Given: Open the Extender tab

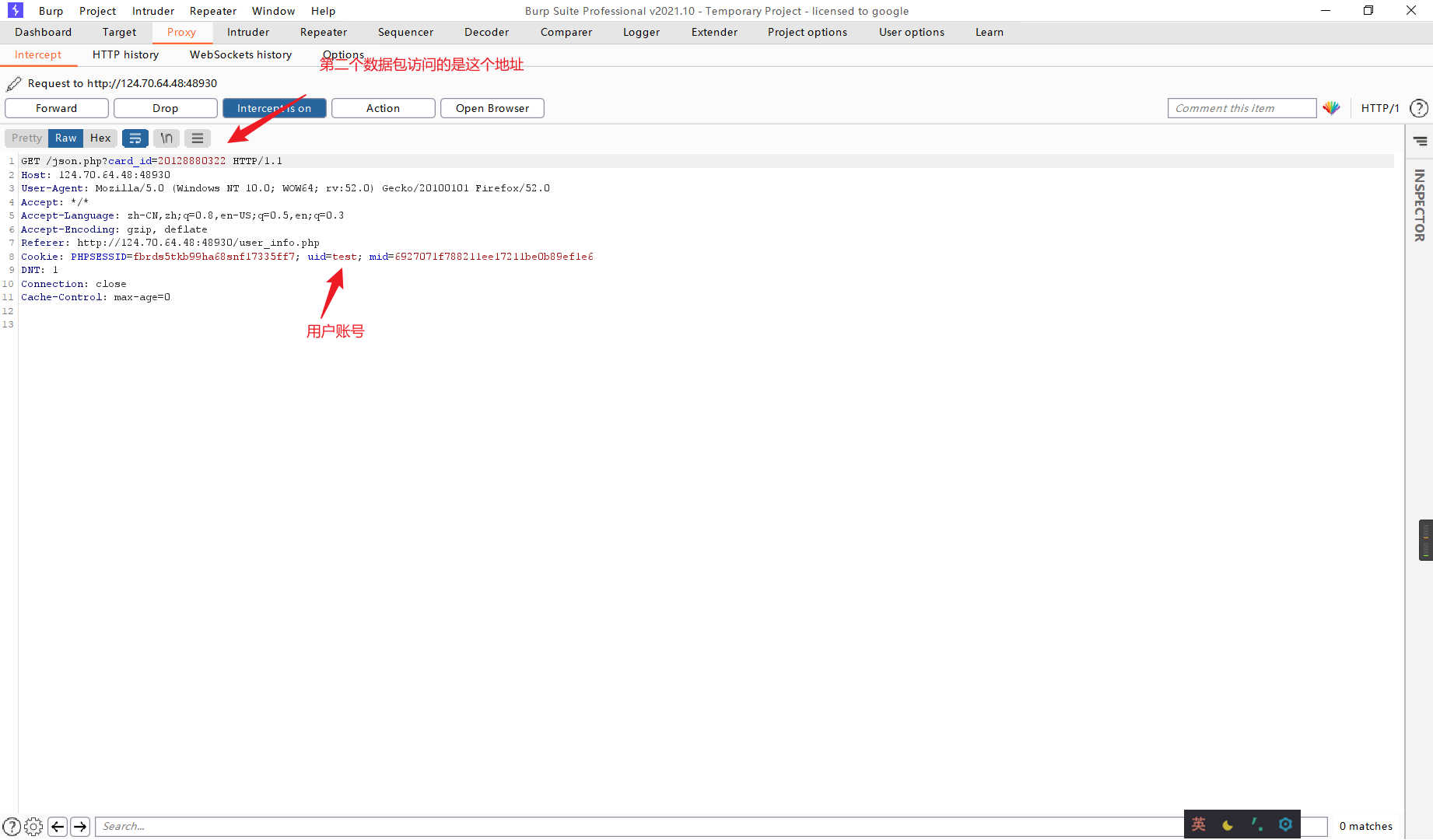Looking at the screenshot, I should click(715, 32).
